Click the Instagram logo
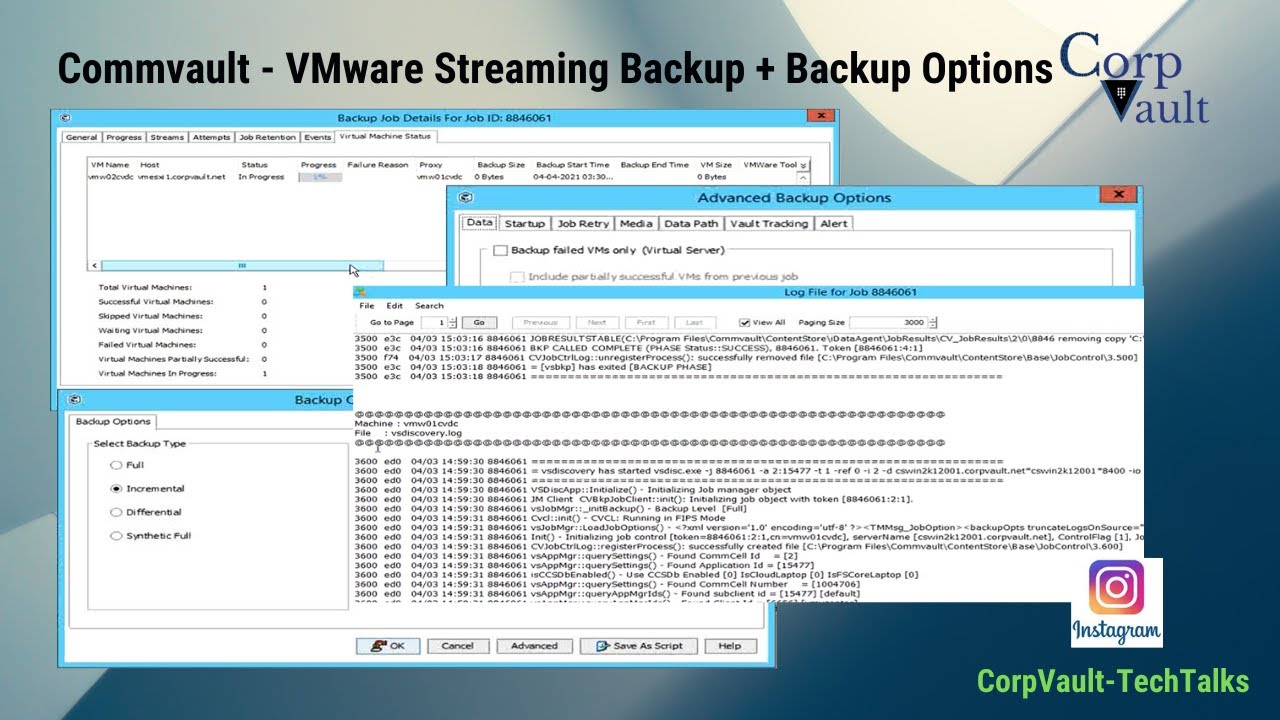 point(1117,602)
